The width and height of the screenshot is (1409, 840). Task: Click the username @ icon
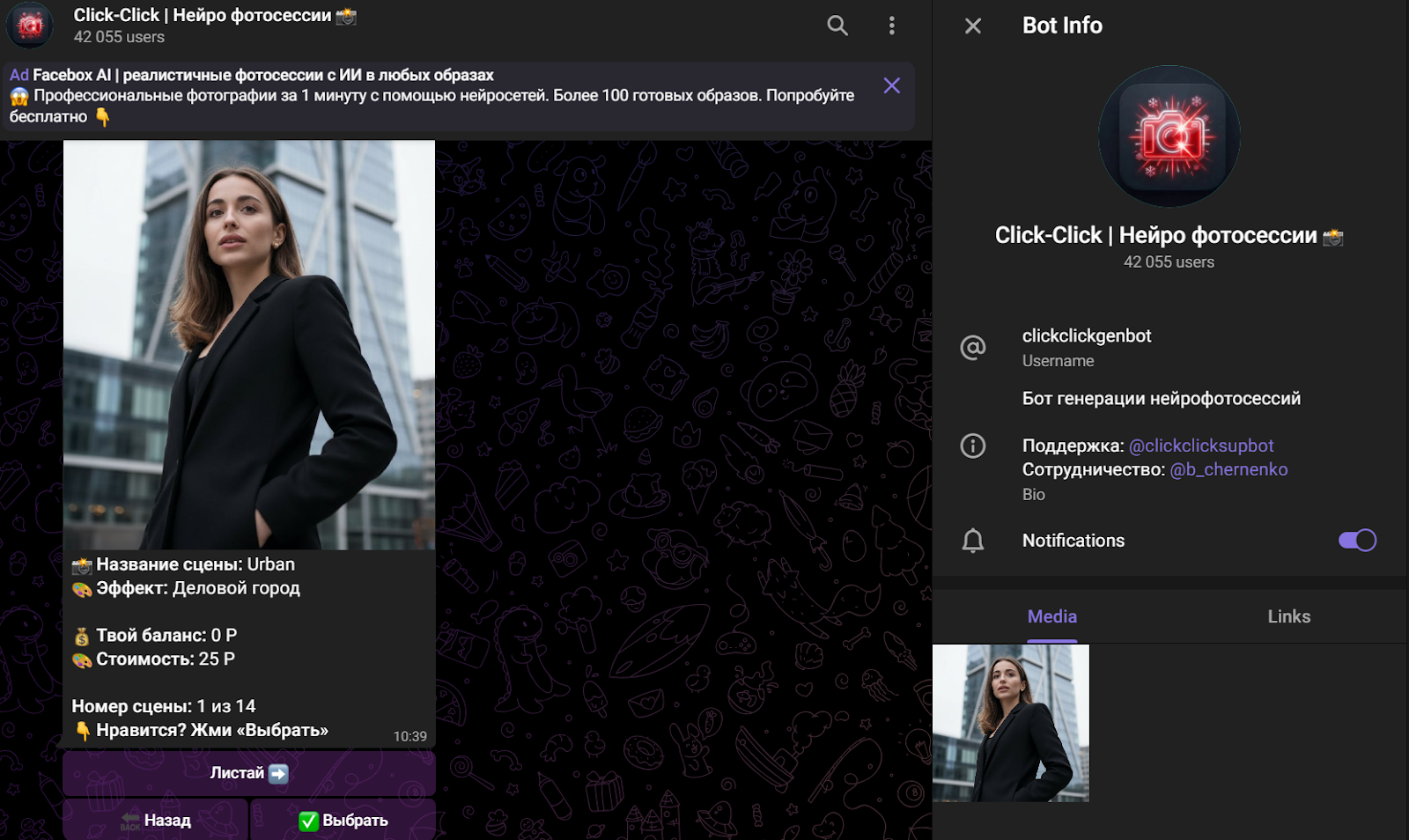click(972, 348)
